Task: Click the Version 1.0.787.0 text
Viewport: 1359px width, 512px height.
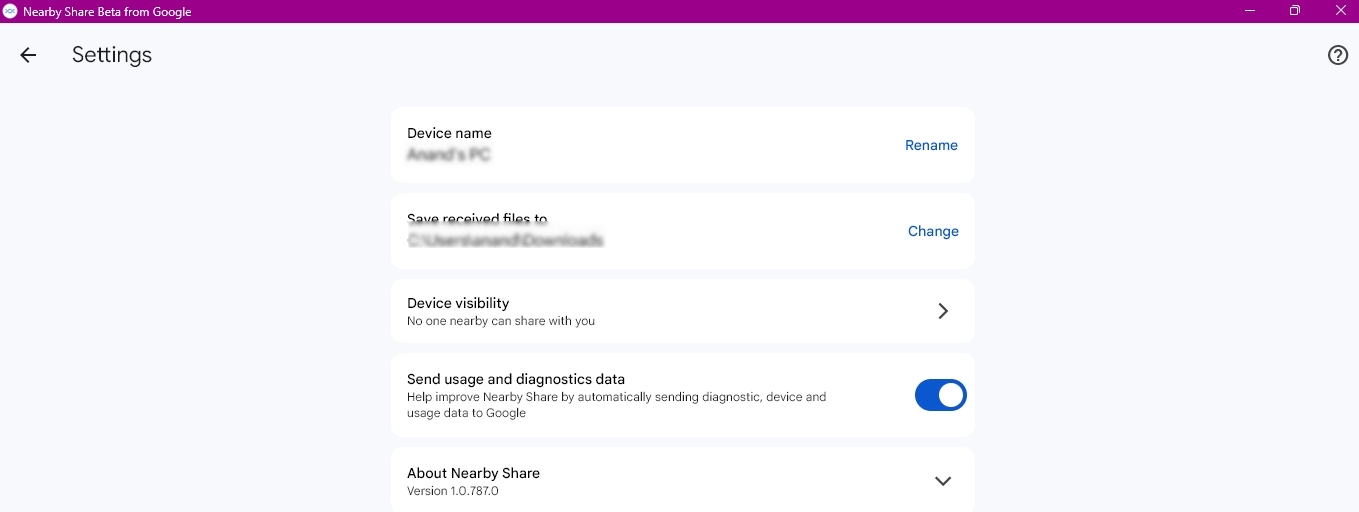Action: pos(453,491)
